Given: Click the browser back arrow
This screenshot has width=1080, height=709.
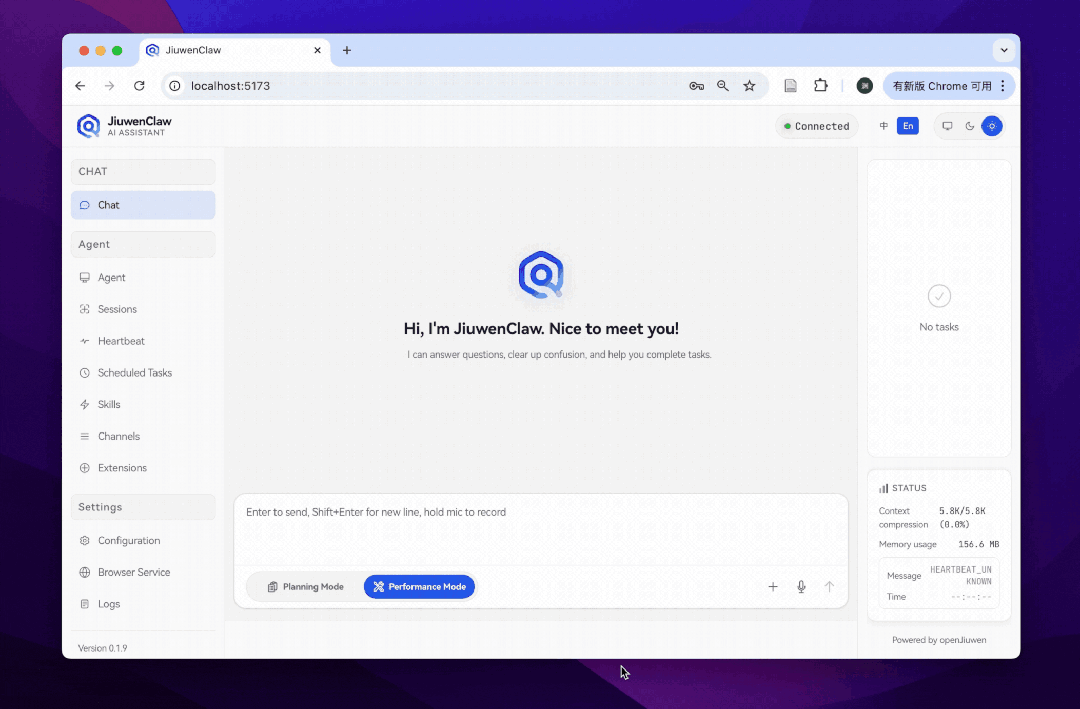Looking at the screenshot, I should pyautogui.click(x=80, y=85).
